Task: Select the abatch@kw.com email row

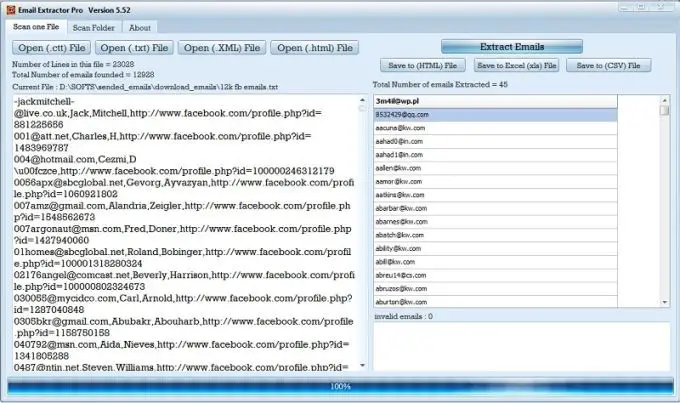Action: 495,236
